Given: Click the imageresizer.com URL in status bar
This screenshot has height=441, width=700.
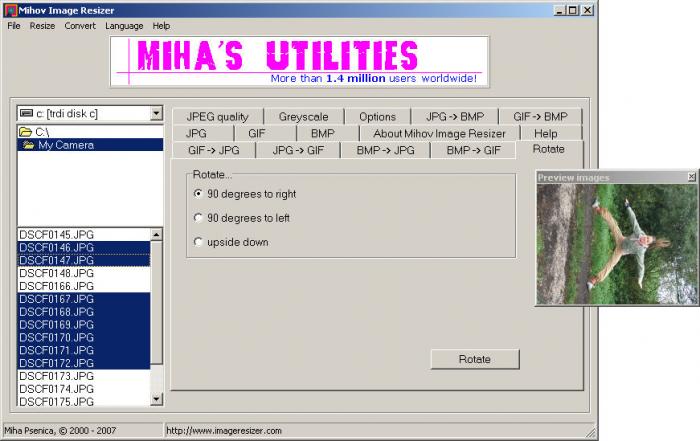Looking at the screenshot, I should [x=224, y=431].
